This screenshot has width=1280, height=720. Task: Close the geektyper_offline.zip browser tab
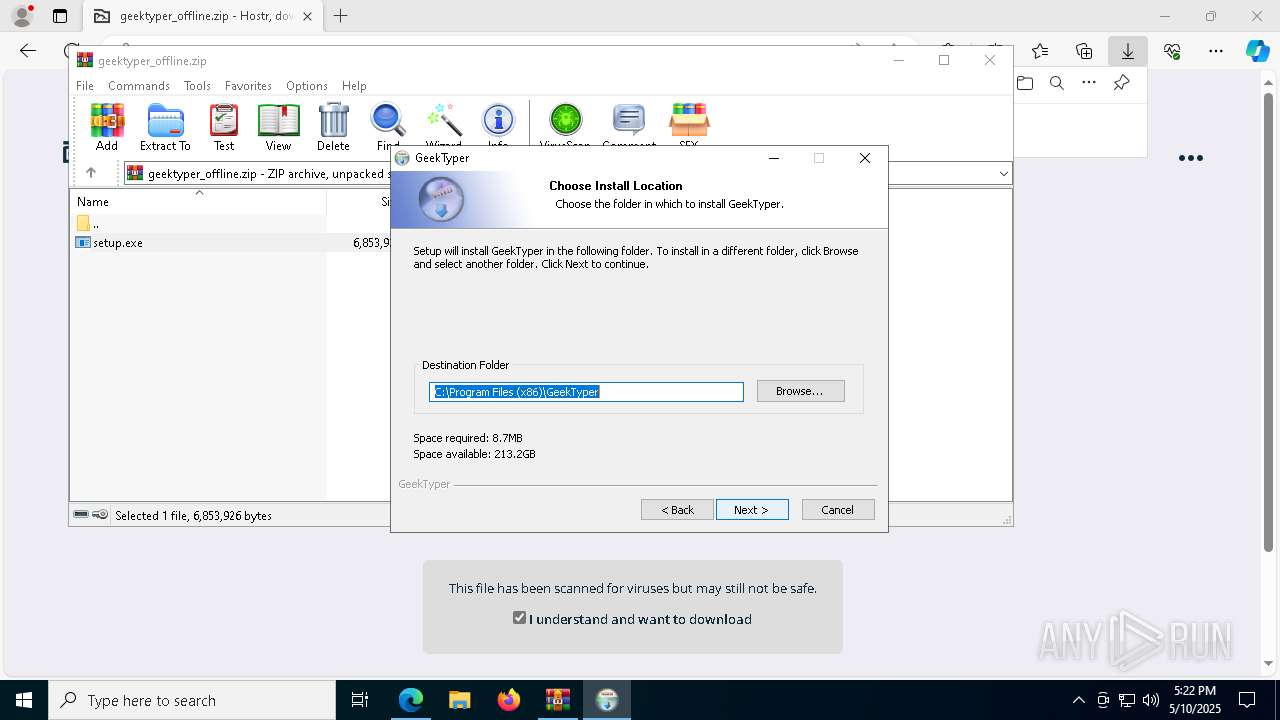click(x=307, y=16)
